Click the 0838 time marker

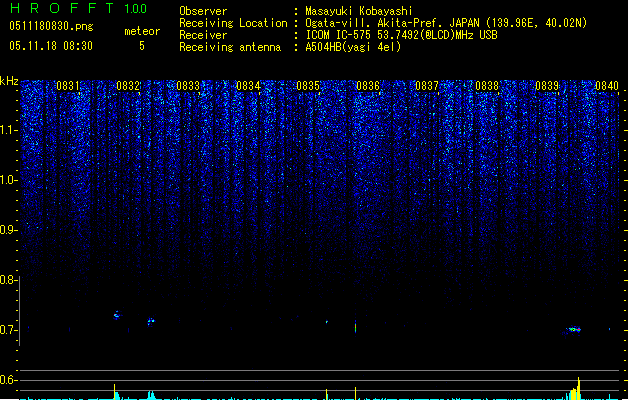point(487,86)
